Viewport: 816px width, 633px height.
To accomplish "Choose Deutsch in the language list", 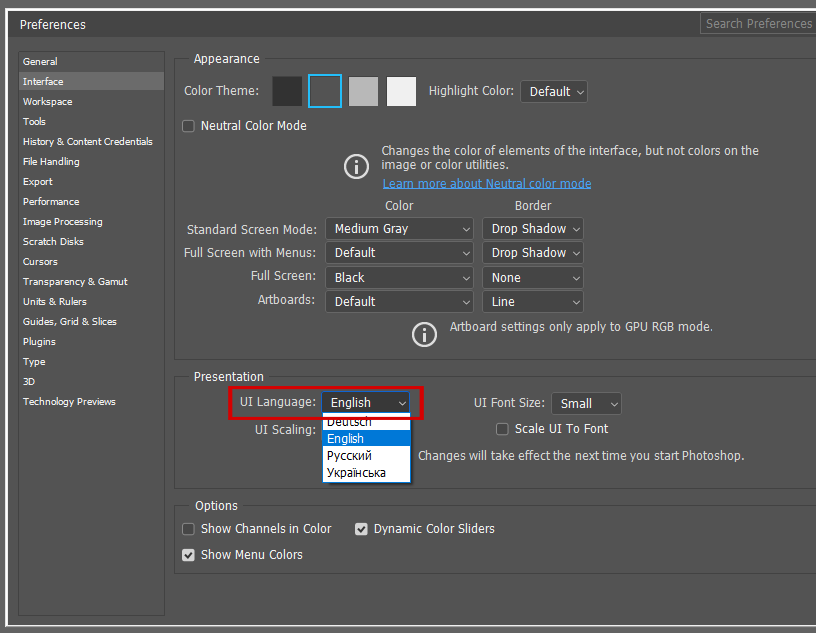I will 366,422.
